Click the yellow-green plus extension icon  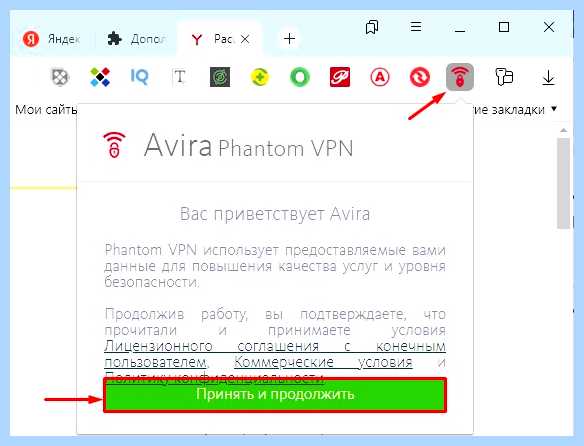tap(260, 78)
